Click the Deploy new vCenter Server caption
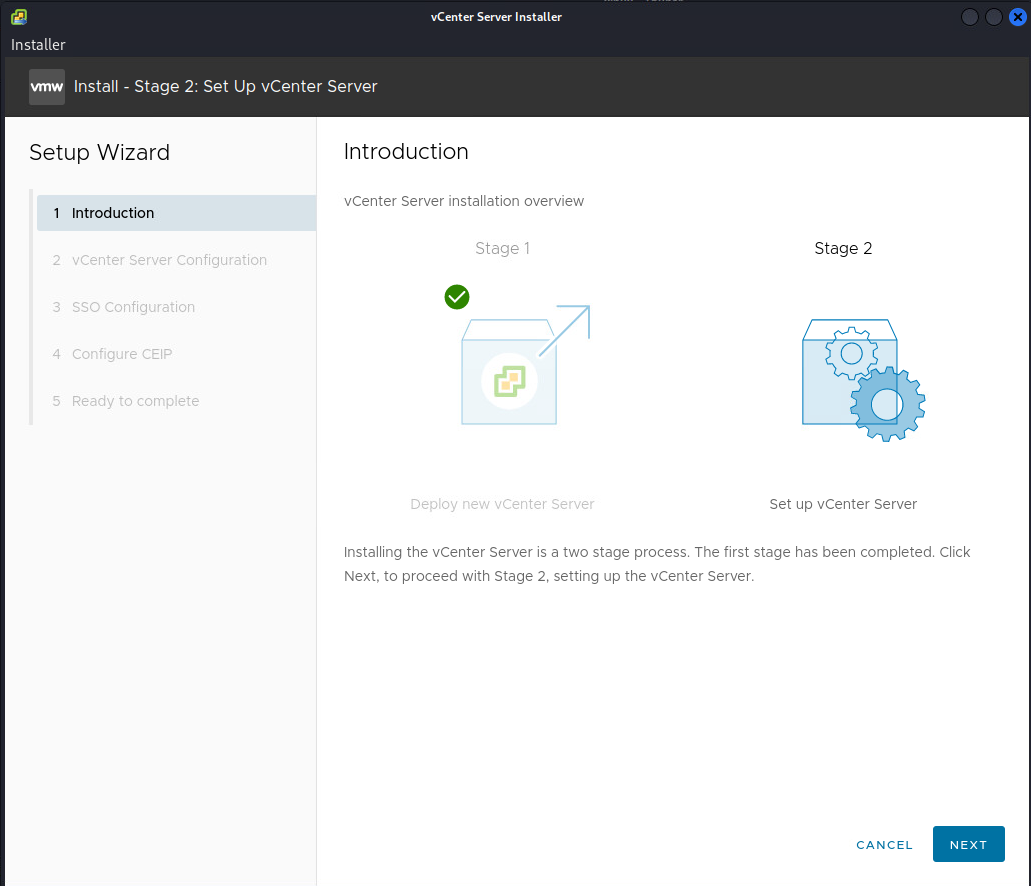The width and height of the screenshot is (1031, 886). [x=502, y=504]
